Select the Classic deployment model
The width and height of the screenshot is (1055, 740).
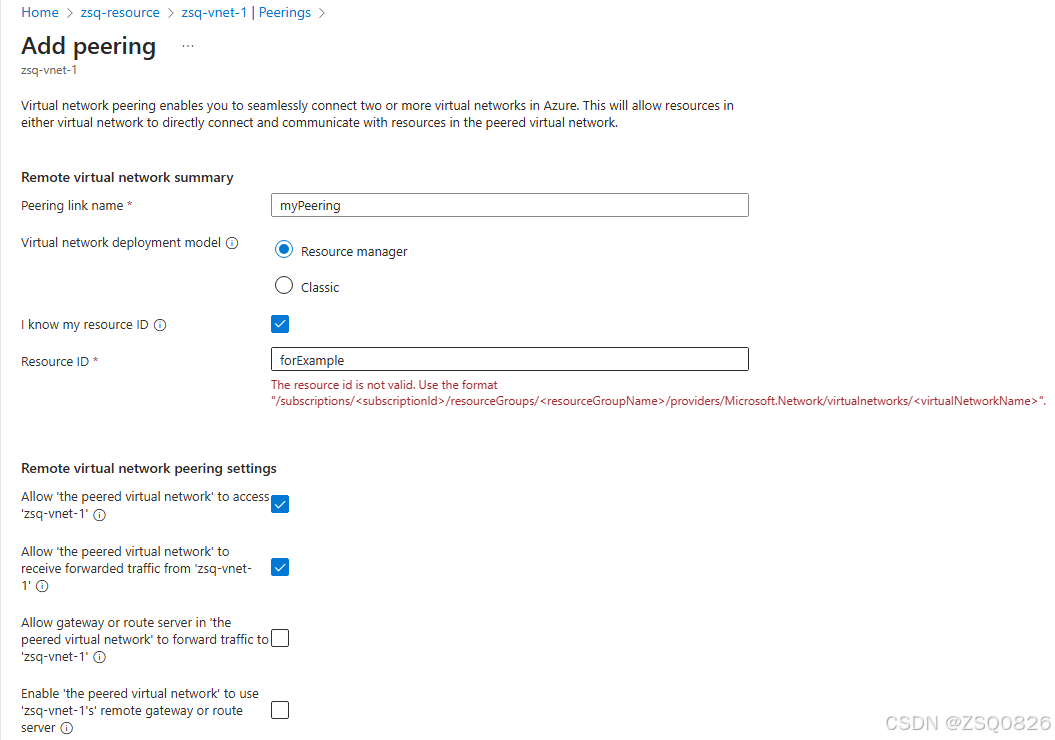[x=284, y=285]
